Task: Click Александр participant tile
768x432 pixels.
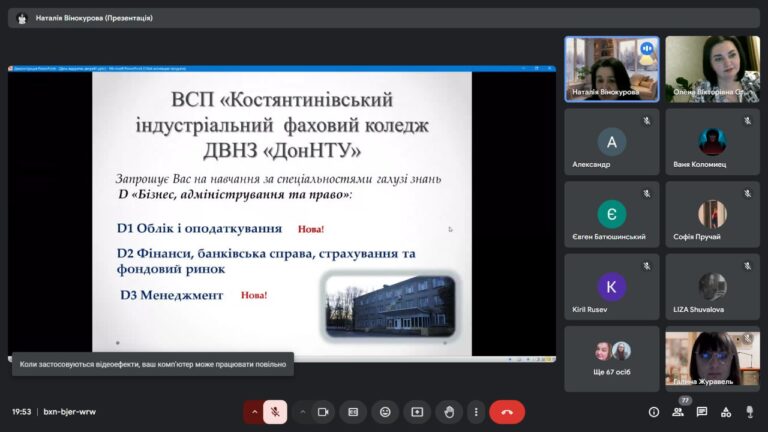Action: (612, 142)
